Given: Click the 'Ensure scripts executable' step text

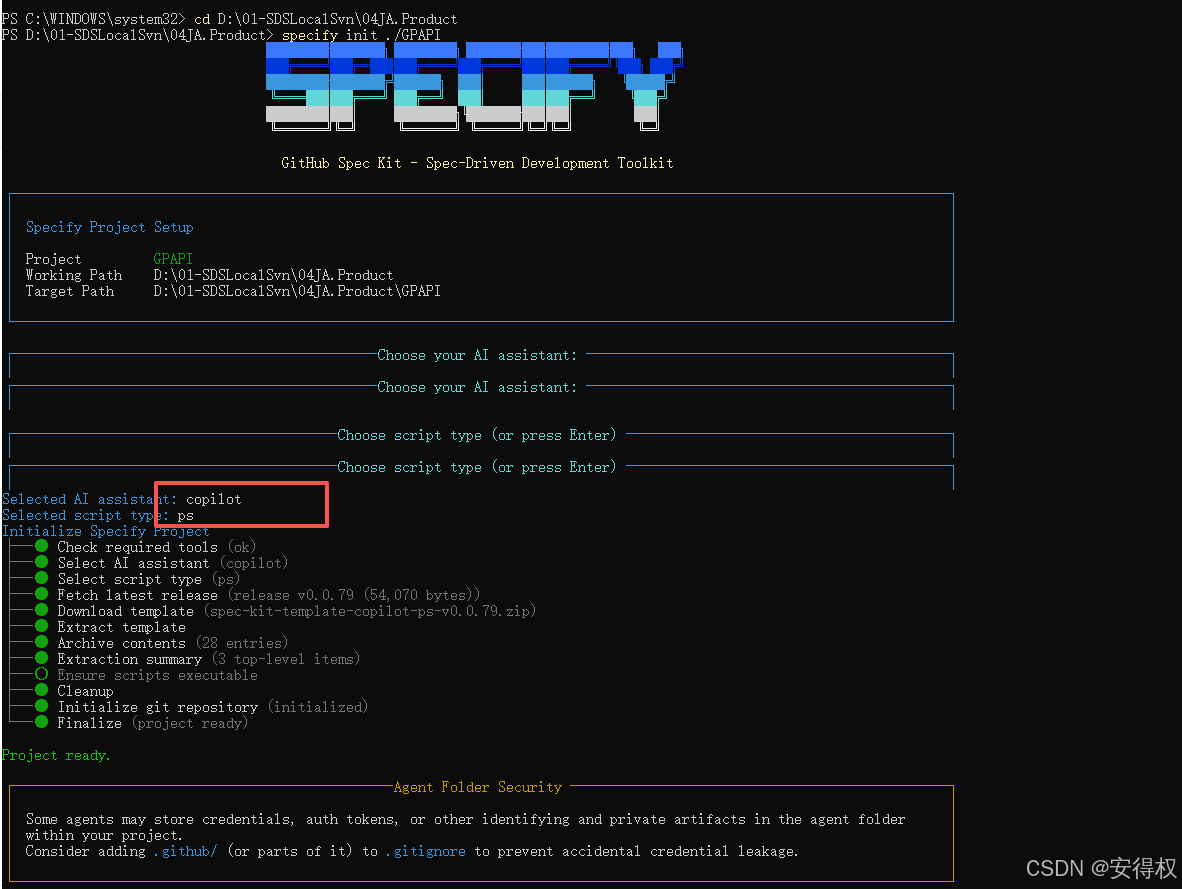Looking at the screenshot, I should [158, 675].
